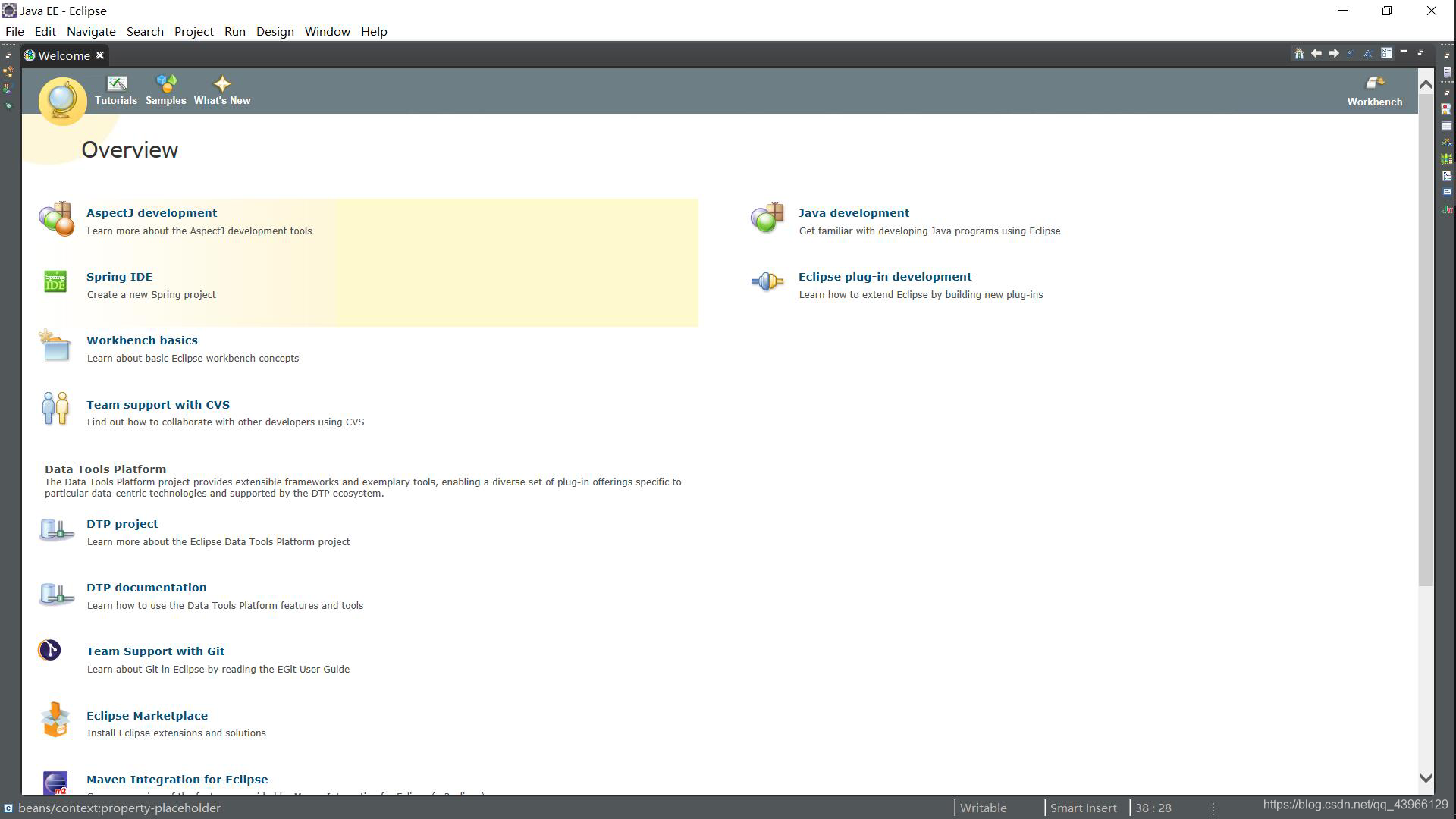Open the Samples page
This screenshot has width=1456, height=819.
[165, 90]
